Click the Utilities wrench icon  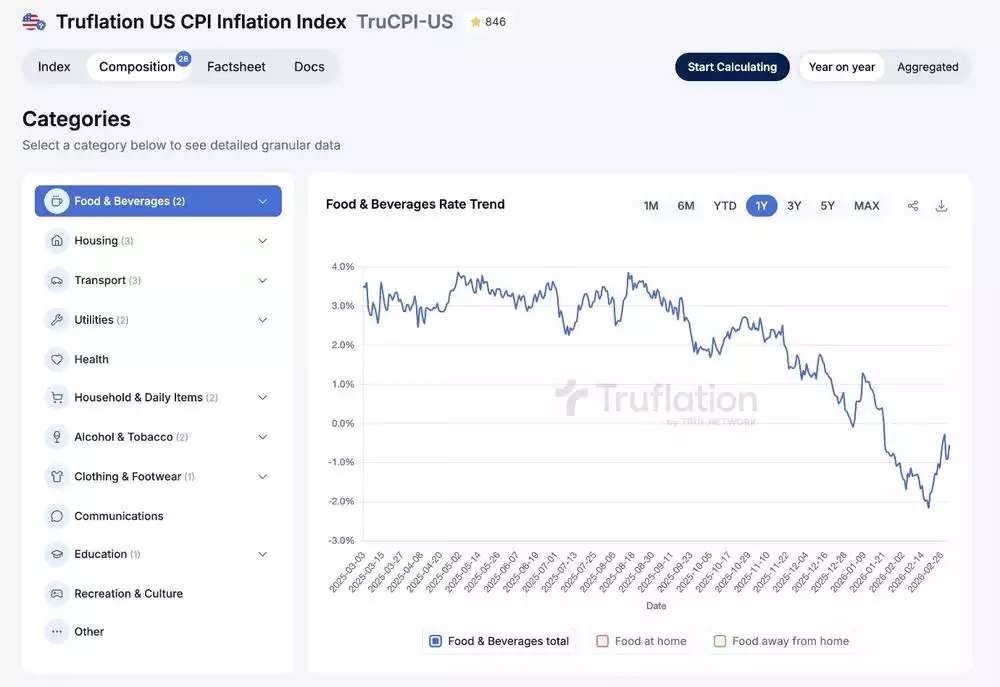56,319
